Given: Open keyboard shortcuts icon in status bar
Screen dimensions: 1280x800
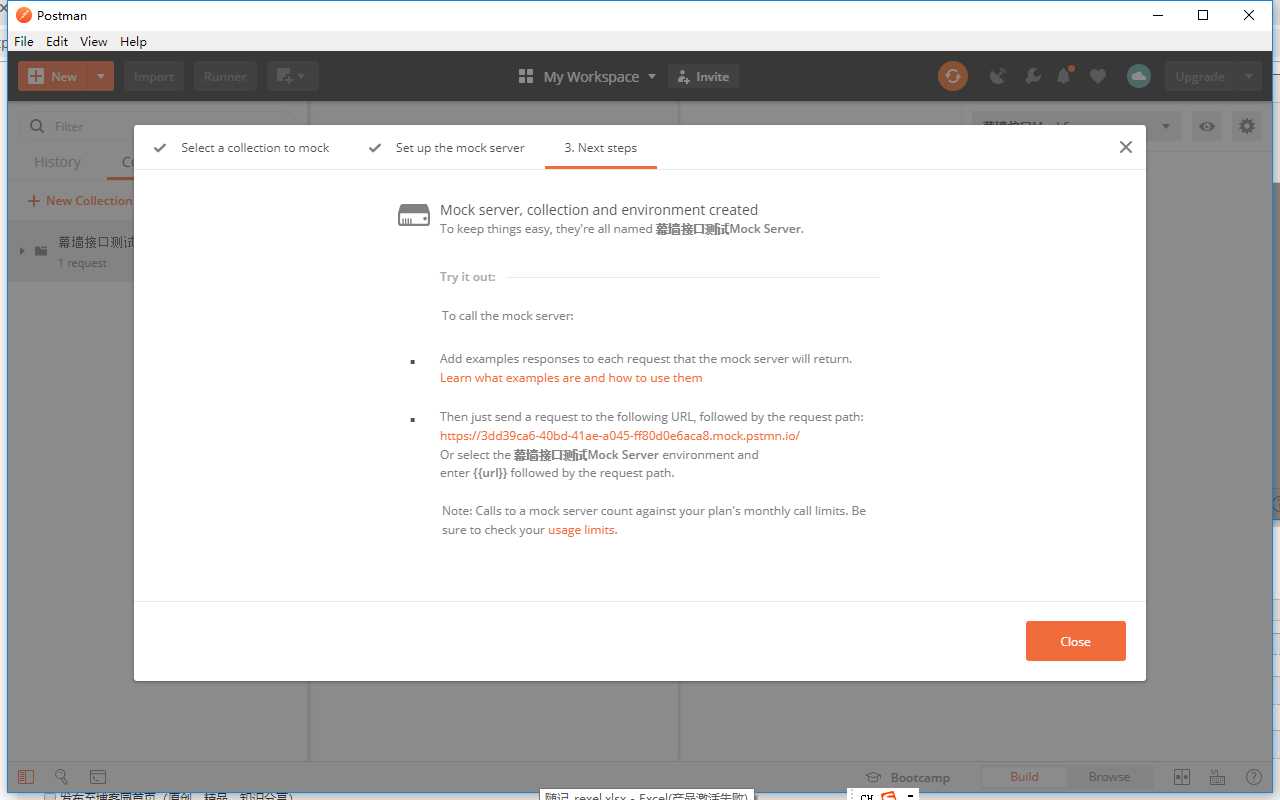Looking at the screenshot, I should [x=1217, y=777].
